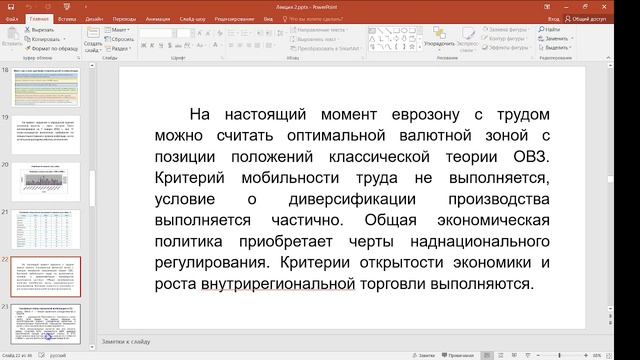The image size is (640, 360).
Task: Select the rectangle shape in shapes gallery
Action: pos(396,31)
